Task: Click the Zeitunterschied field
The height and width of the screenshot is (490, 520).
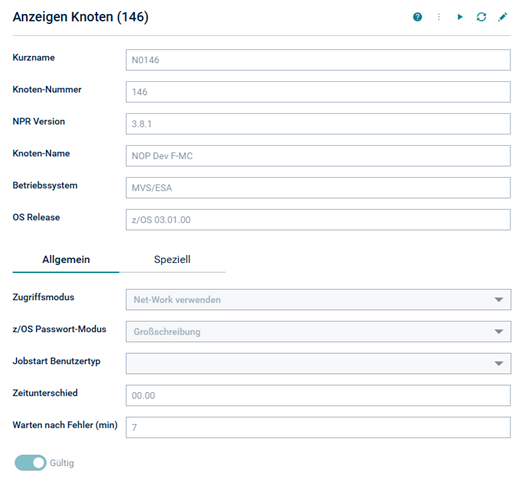Action: coord(318,396)
